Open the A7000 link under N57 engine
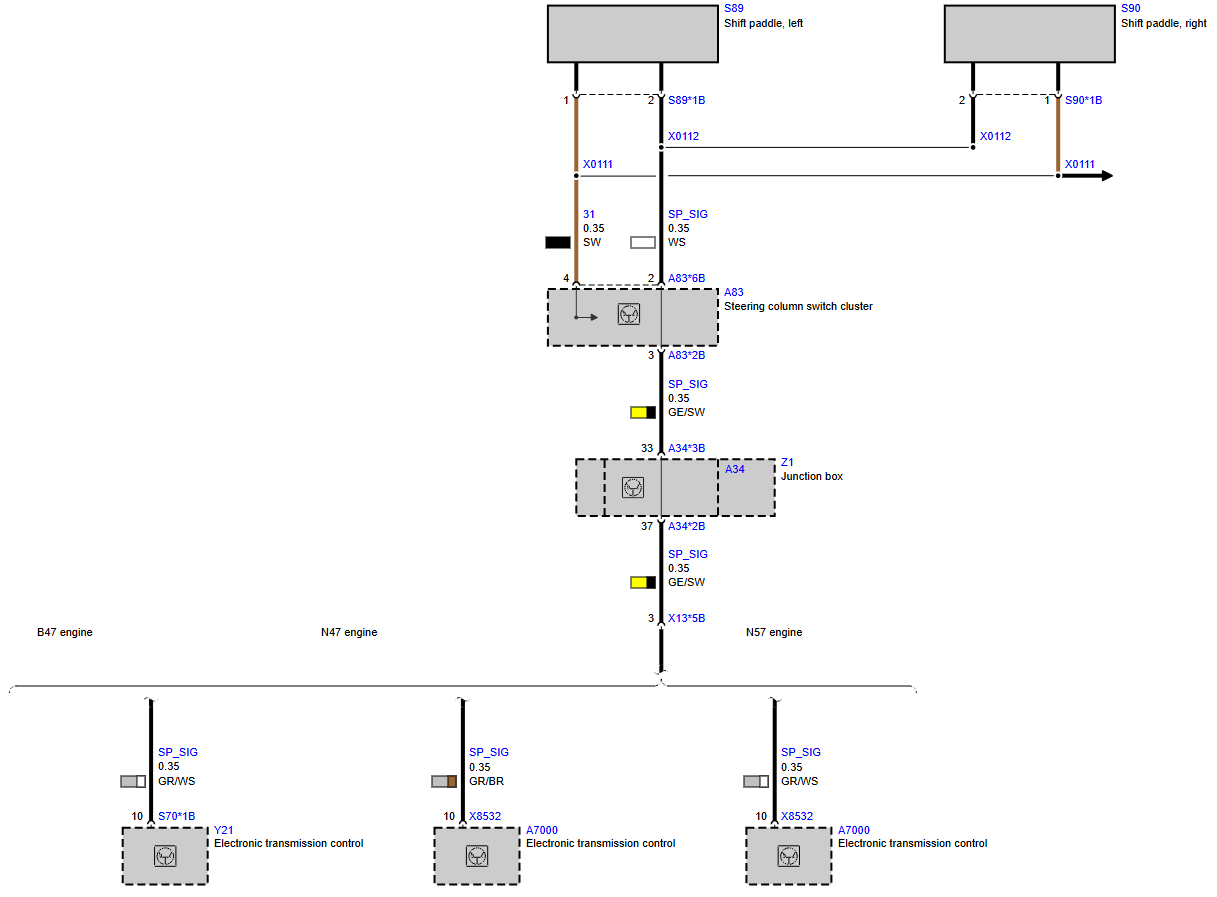 (854, 830)
